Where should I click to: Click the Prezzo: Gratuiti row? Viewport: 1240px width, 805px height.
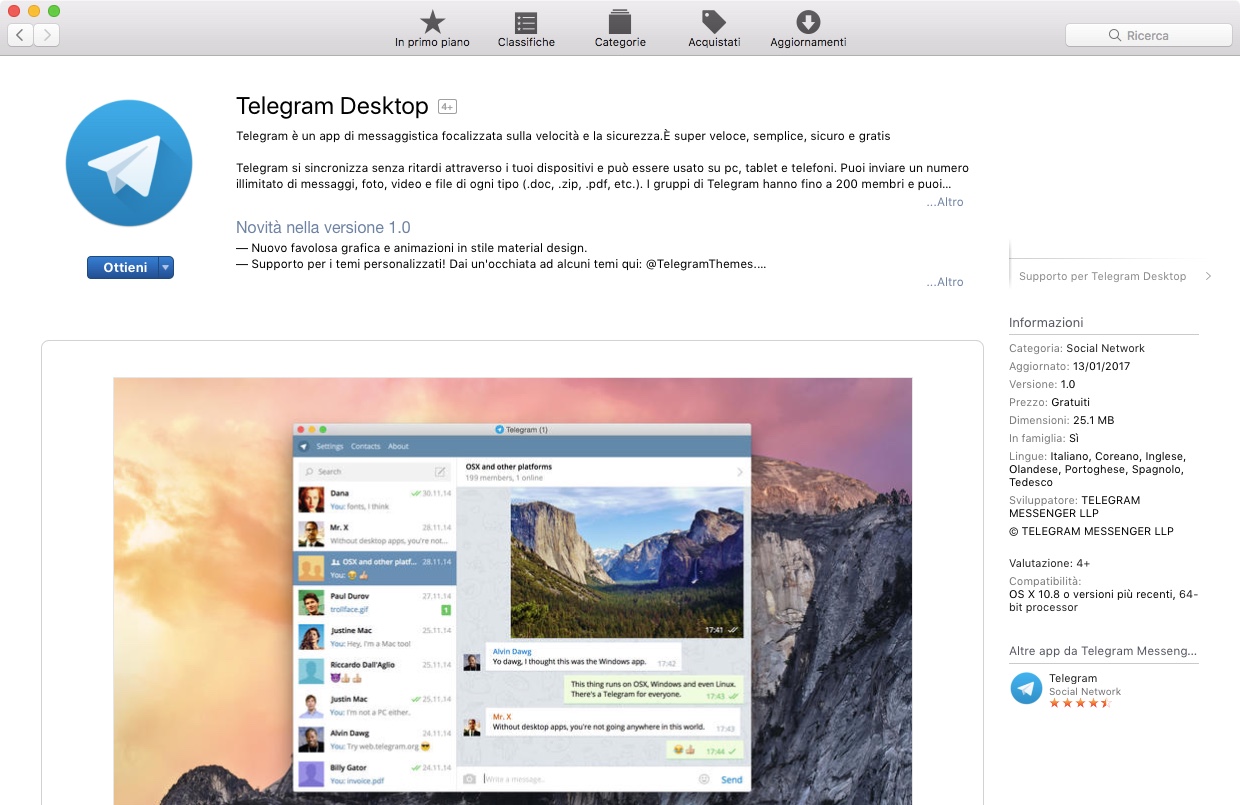coord(1050,402)
